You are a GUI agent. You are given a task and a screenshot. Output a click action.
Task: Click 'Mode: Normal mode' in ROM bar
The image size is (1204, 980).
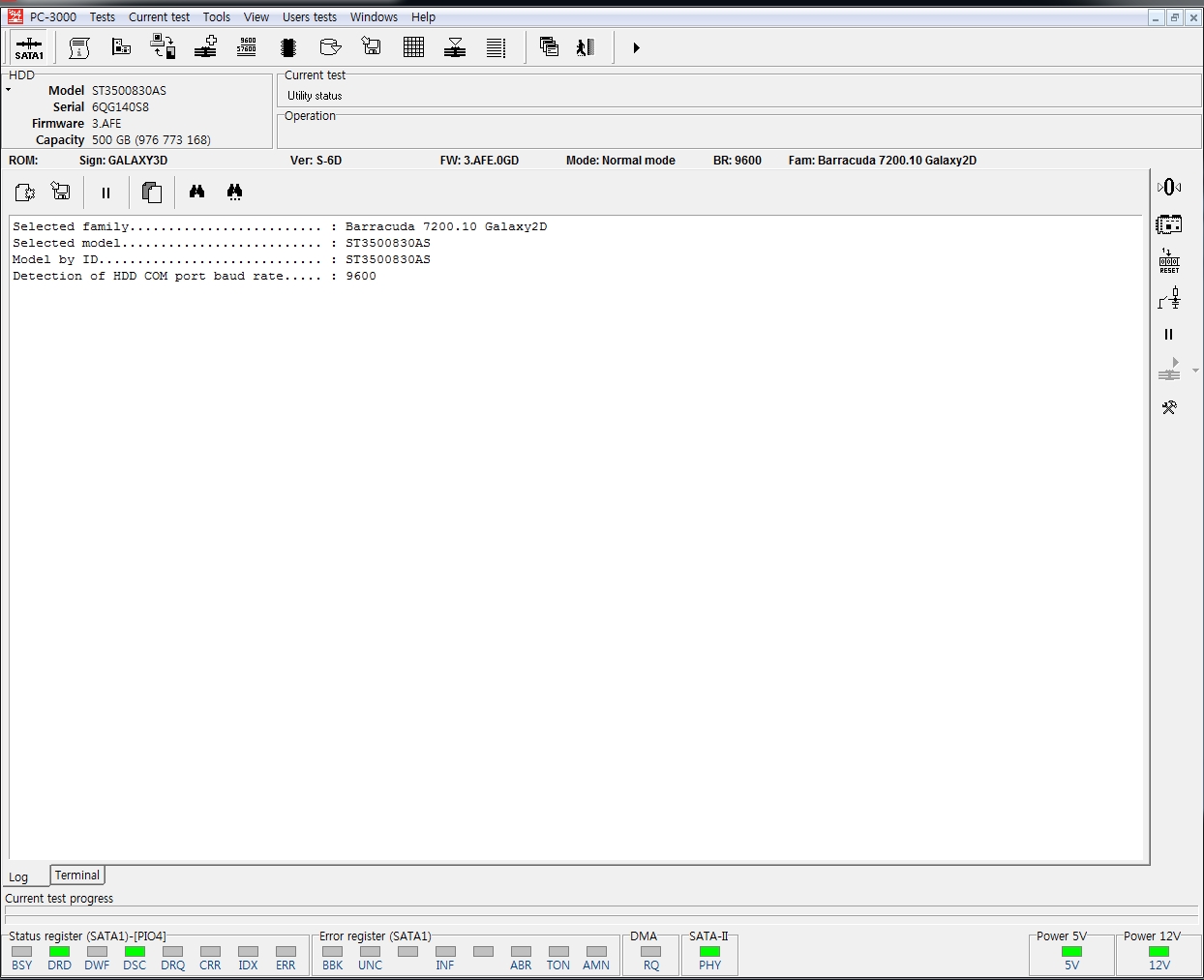pos(620,161)
